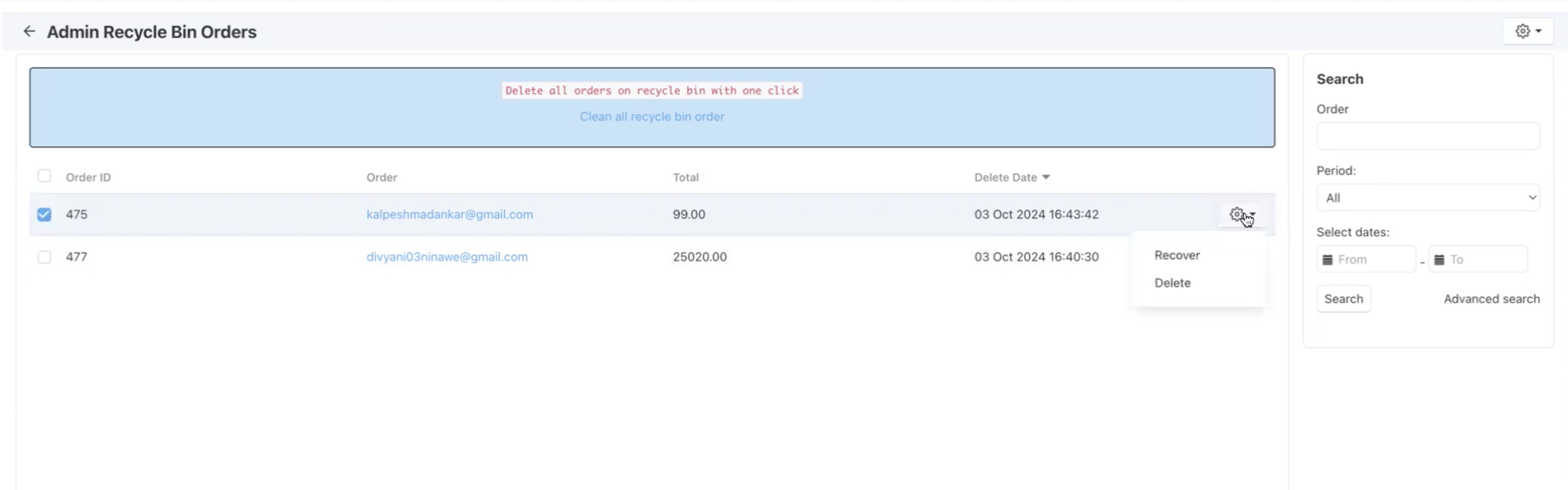Open divyani03ninawe@gmail.com order link
This screenshot has width=1568, height=490.
(447, 257)
